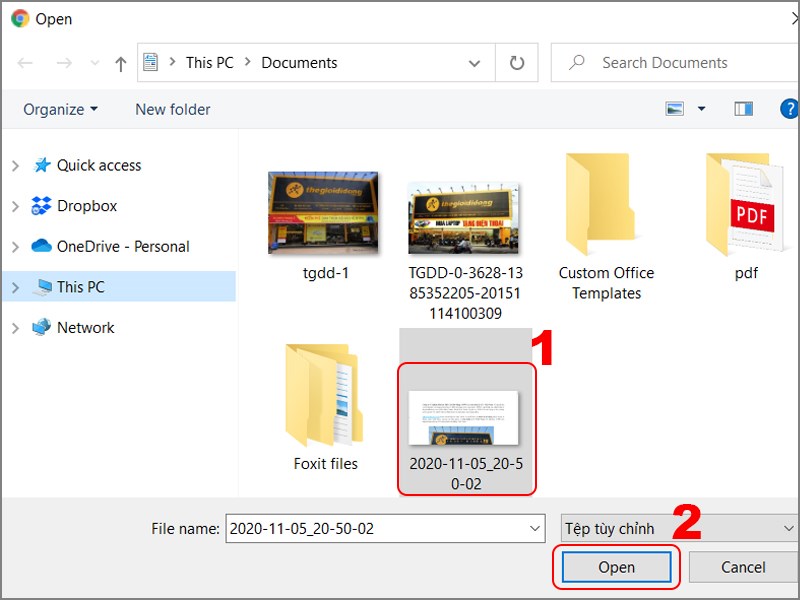Open the Help question mark
The height and width of the screenshot is (600, 800).
[789, 109]
